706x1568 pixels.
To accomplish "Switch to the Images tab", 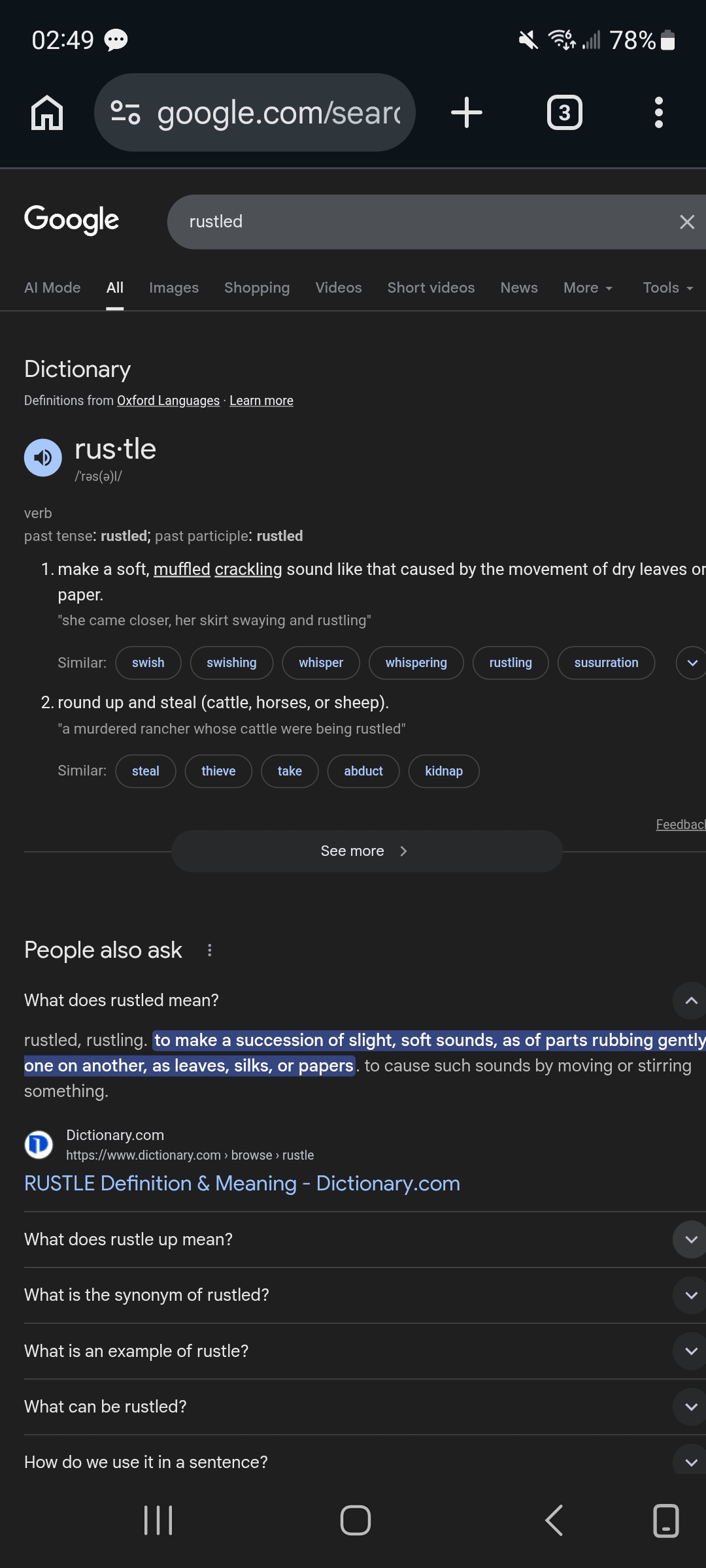I will [x=174, y=288].
